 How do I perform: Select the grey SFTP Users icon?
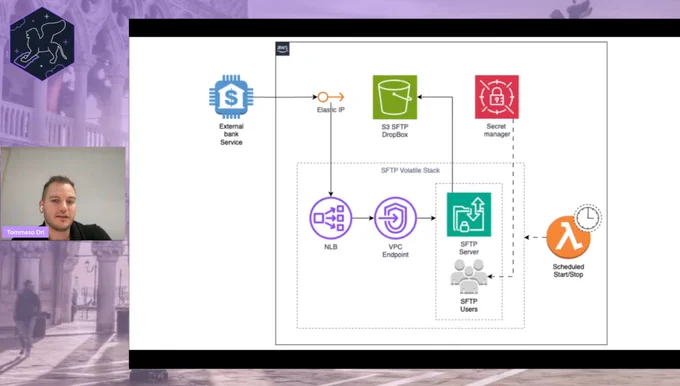point(469,277)
